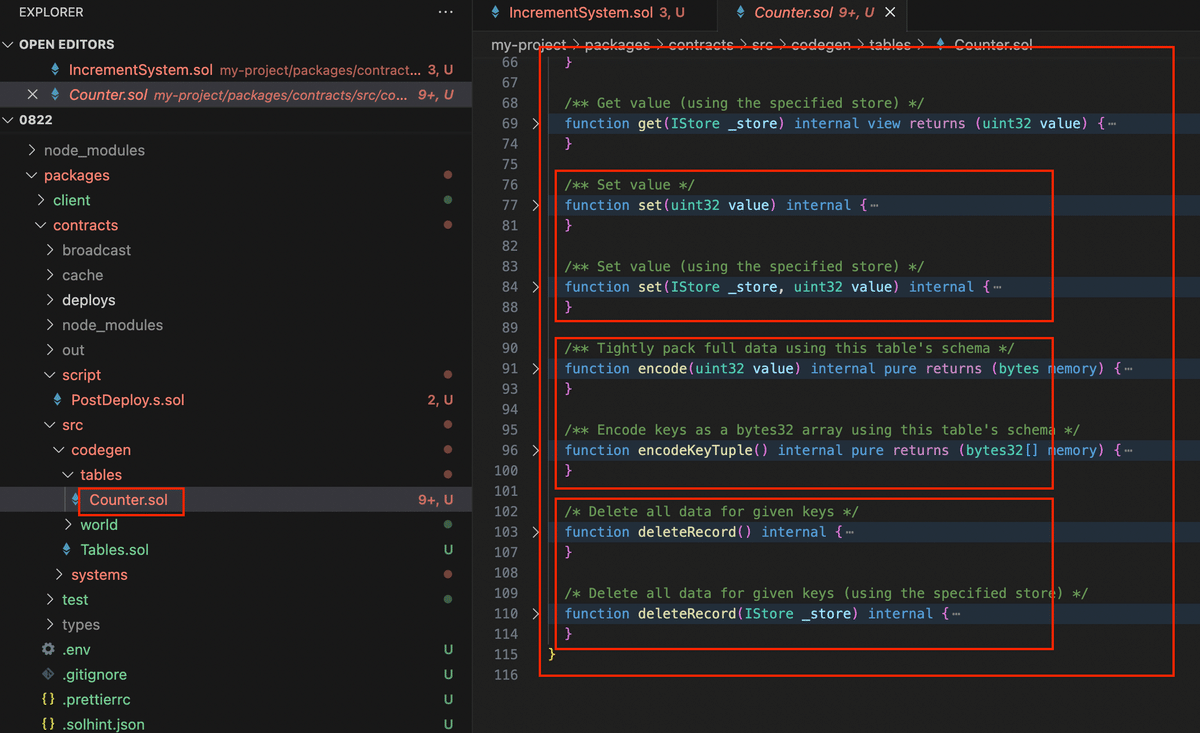Click packages in breadcrumb path

[x=617, y=45]
